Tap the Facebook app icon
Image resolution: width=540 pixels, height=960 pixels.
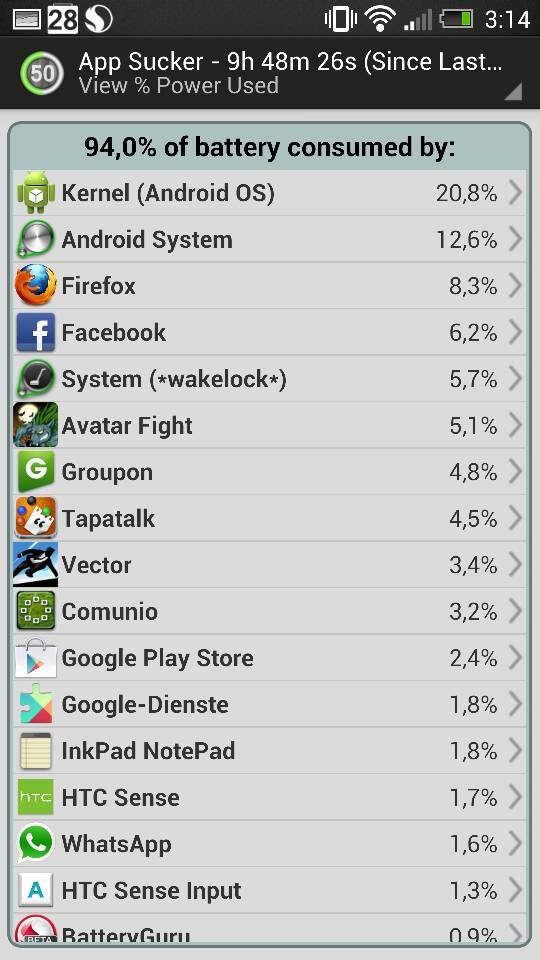click(36, 332)
